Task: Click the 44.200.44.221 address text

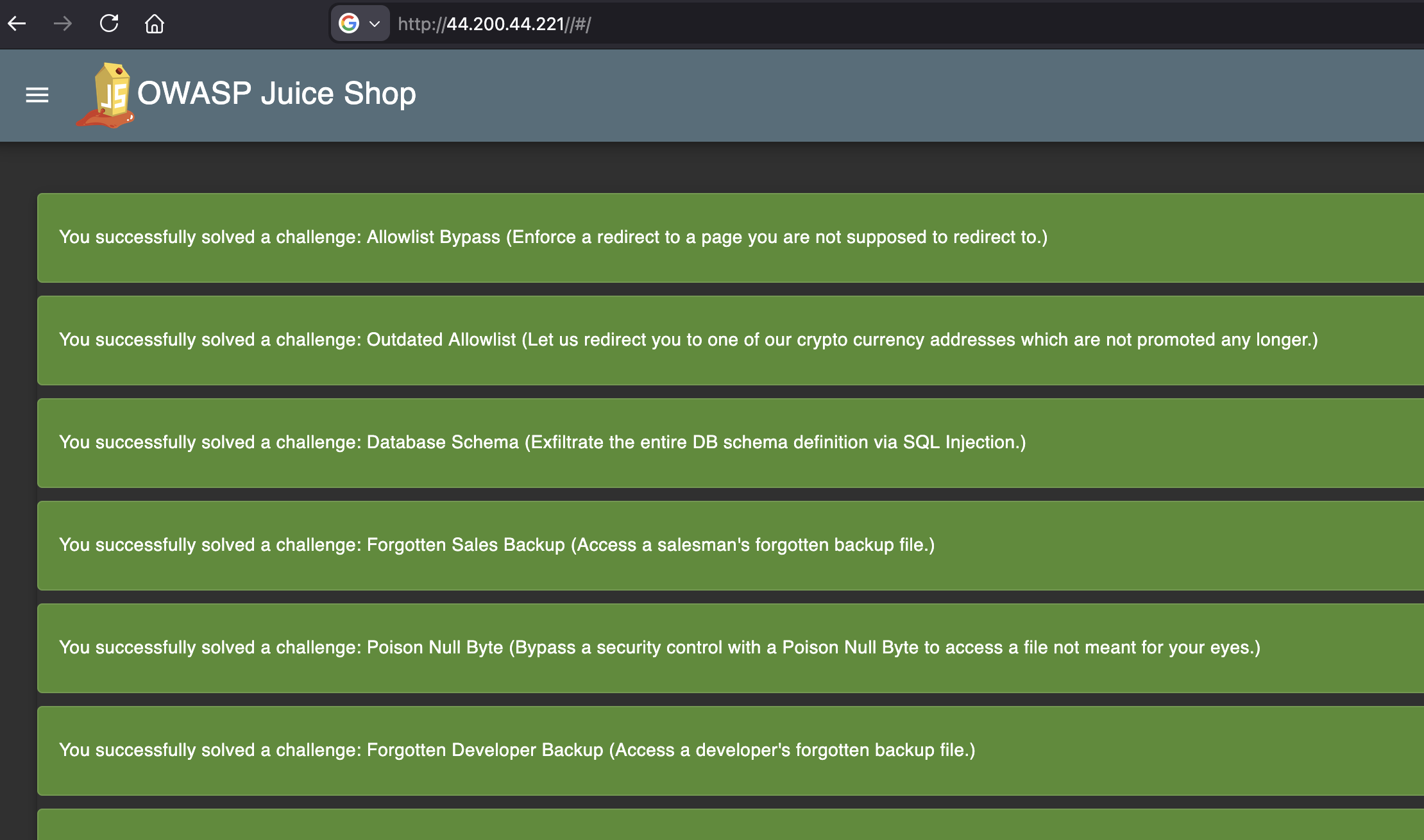Action: coord(505,24)
